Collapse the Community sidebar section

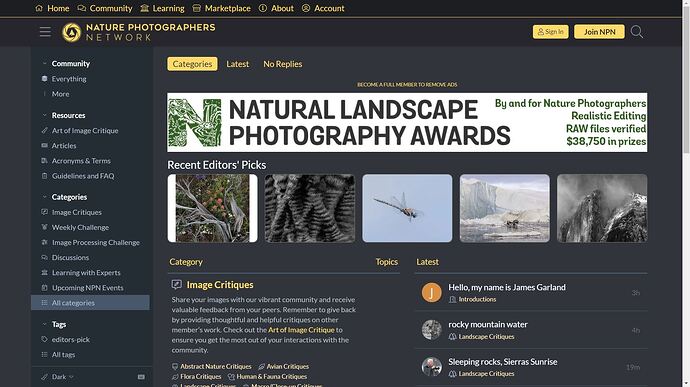(x=66, y=63)
